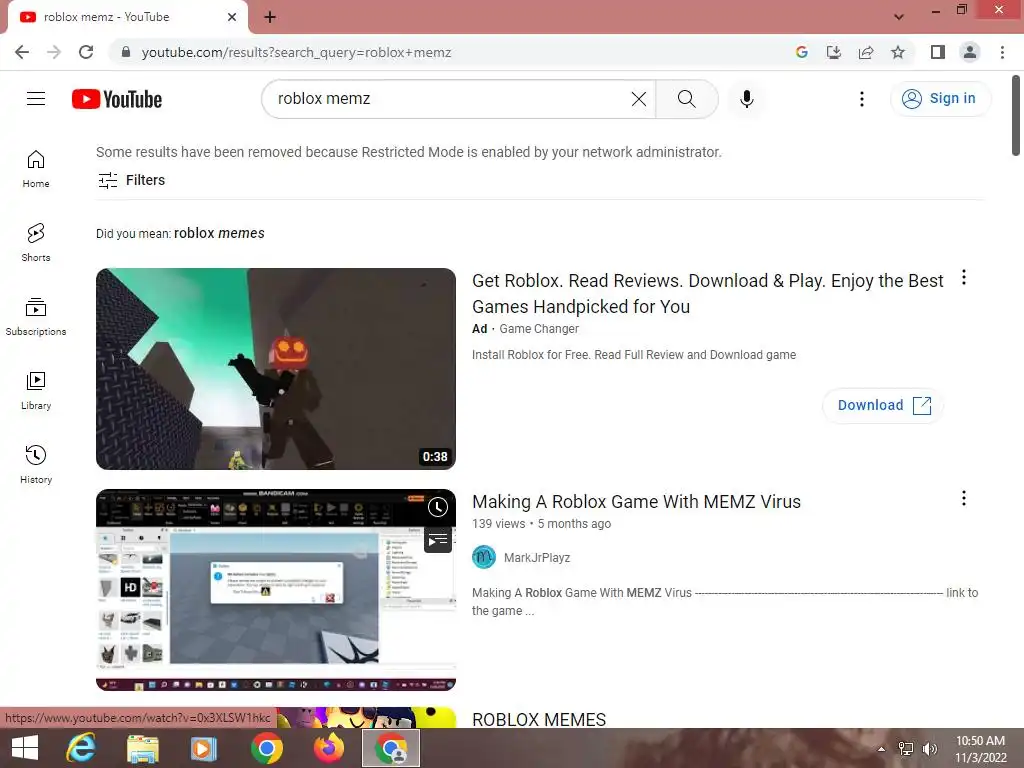Screen dimensions: 1024x768
Task: Add MEMZ video to queue icon
Action: pos(438,540)
